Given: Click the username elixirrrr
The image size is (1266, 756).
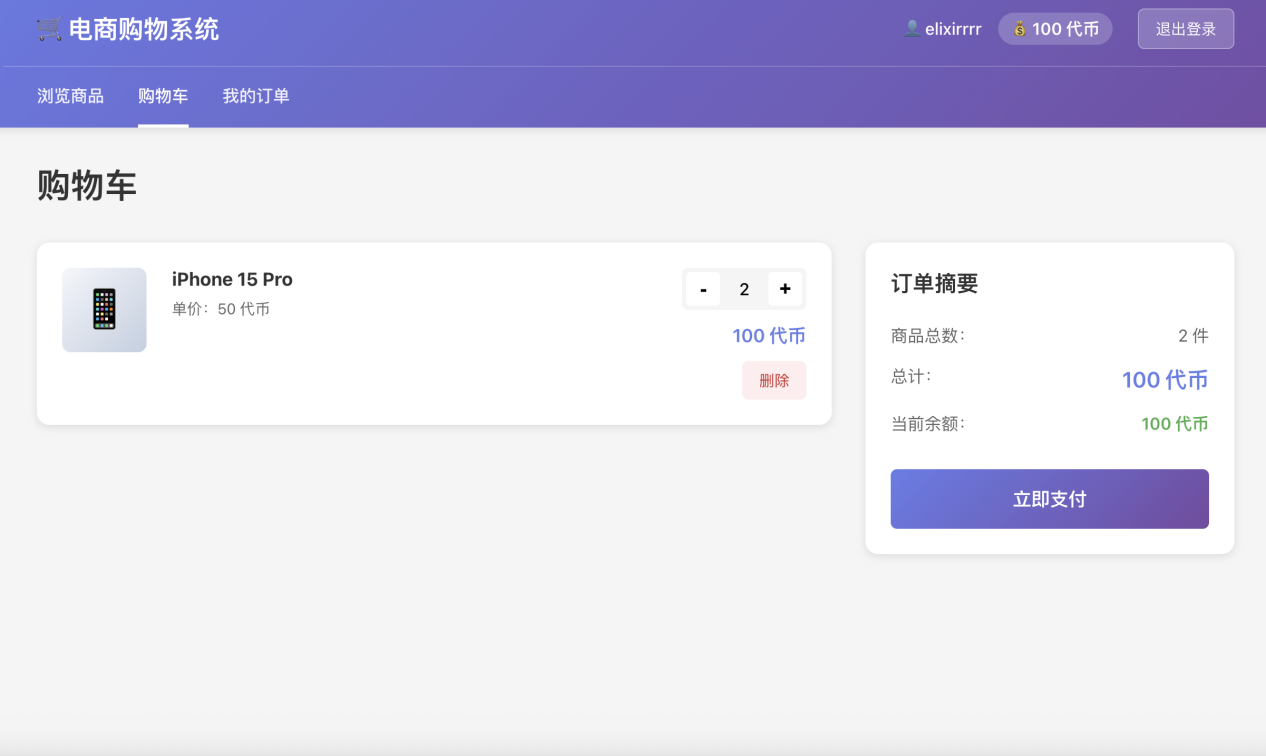Looking at the screenshot, I should pos(953,29).
